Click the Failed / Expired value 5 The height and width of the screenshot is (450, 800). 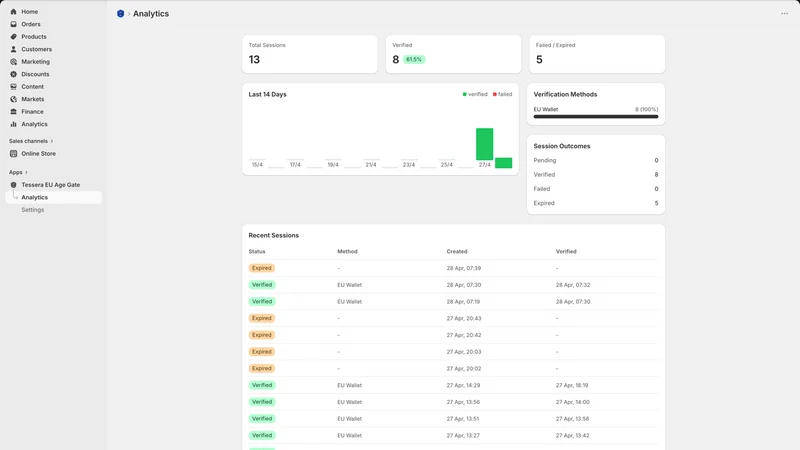pyautogui.click(x=539, y=60)
